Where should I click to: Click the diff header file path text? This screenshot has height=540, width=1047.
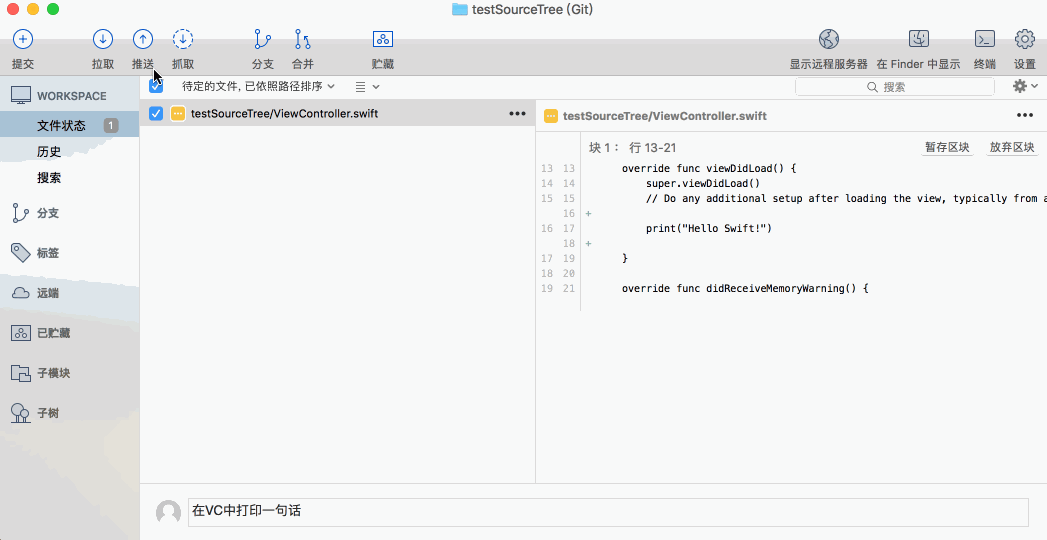tap(664, 115)
